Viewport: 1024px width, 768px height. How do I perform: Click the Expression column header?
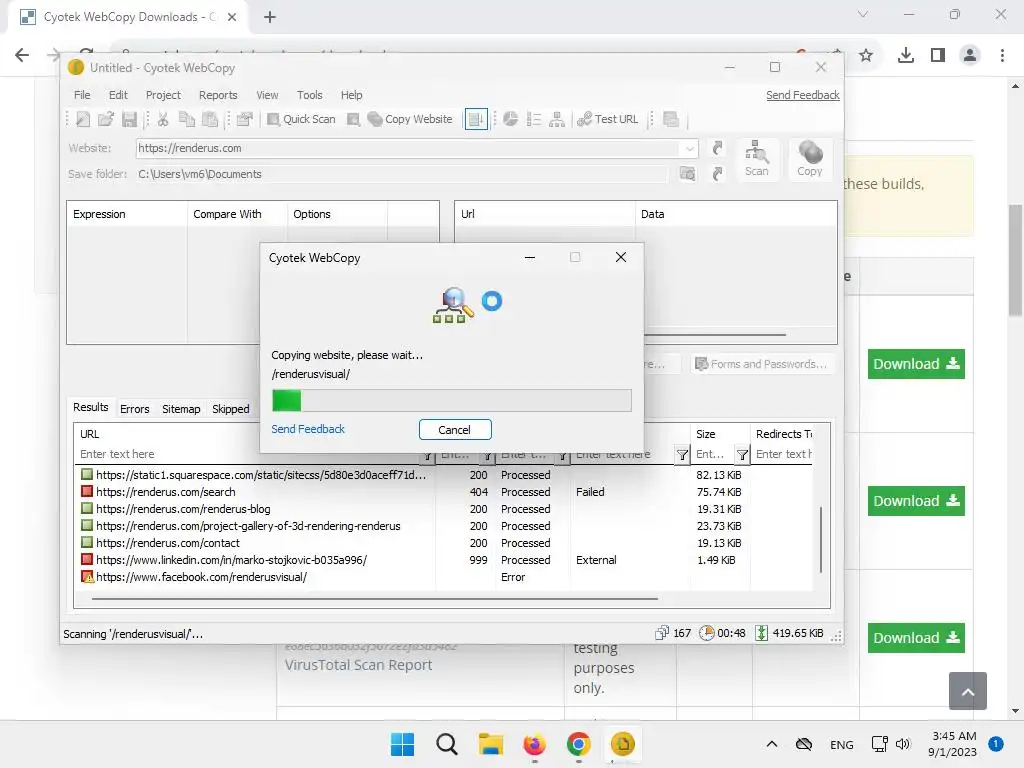click(127, 214)
